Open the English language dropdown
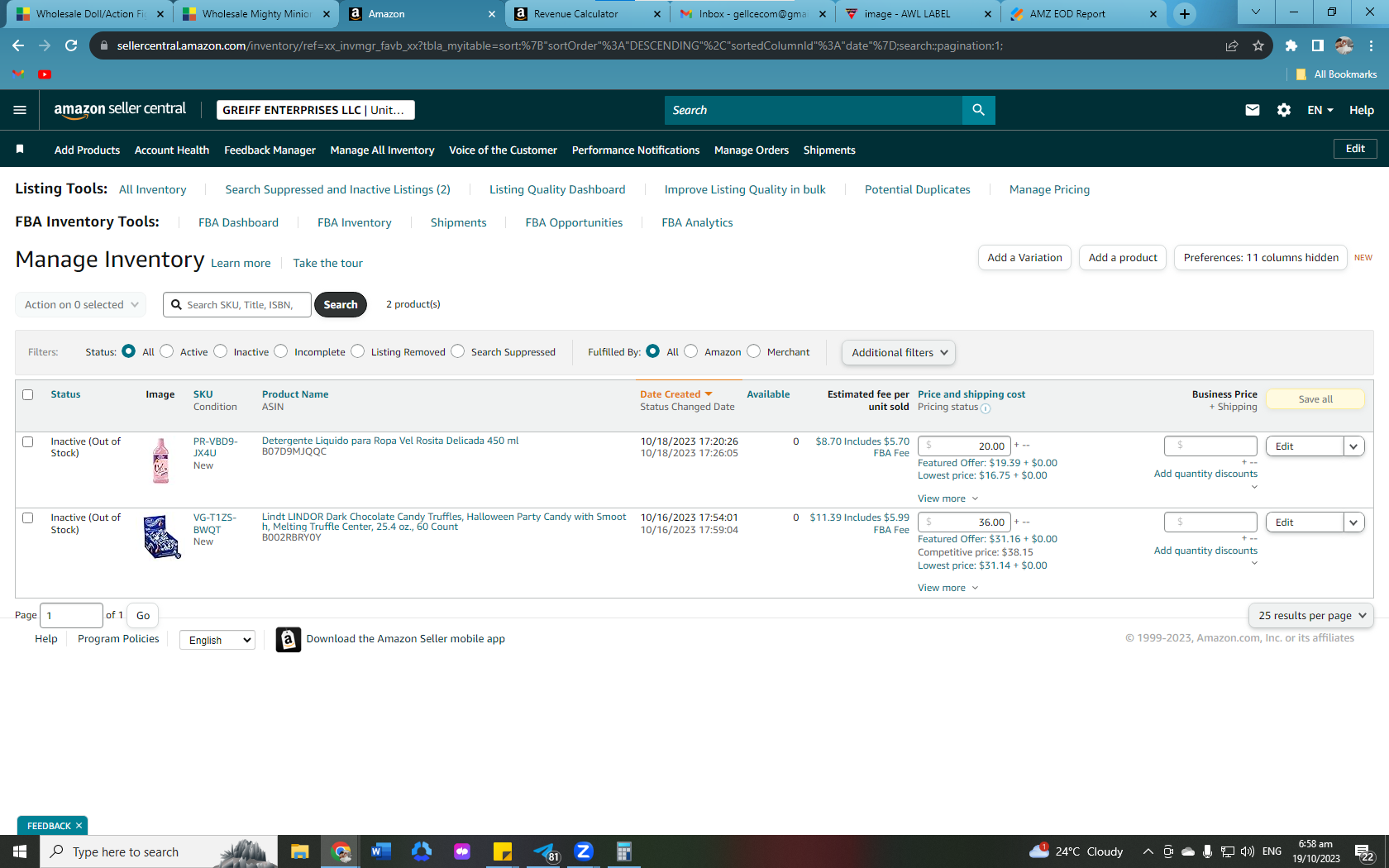This screenshot has height=868, width=1389. pos(217,640)
